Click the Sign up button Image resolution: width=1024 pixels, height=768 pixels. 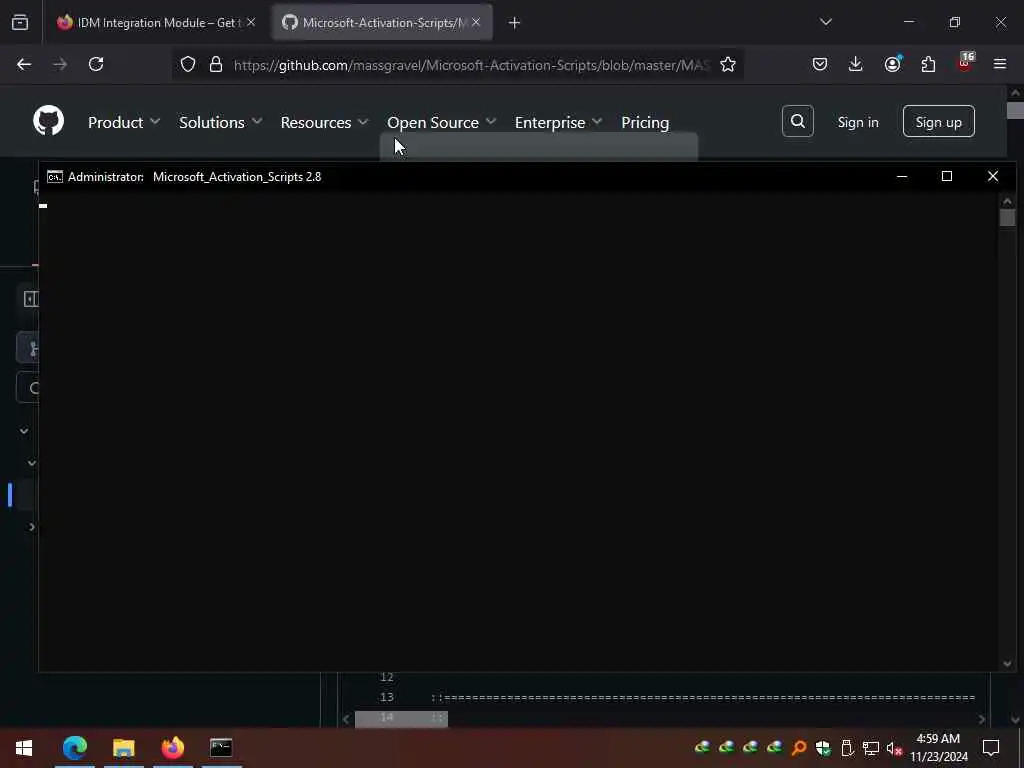(938, 121)
